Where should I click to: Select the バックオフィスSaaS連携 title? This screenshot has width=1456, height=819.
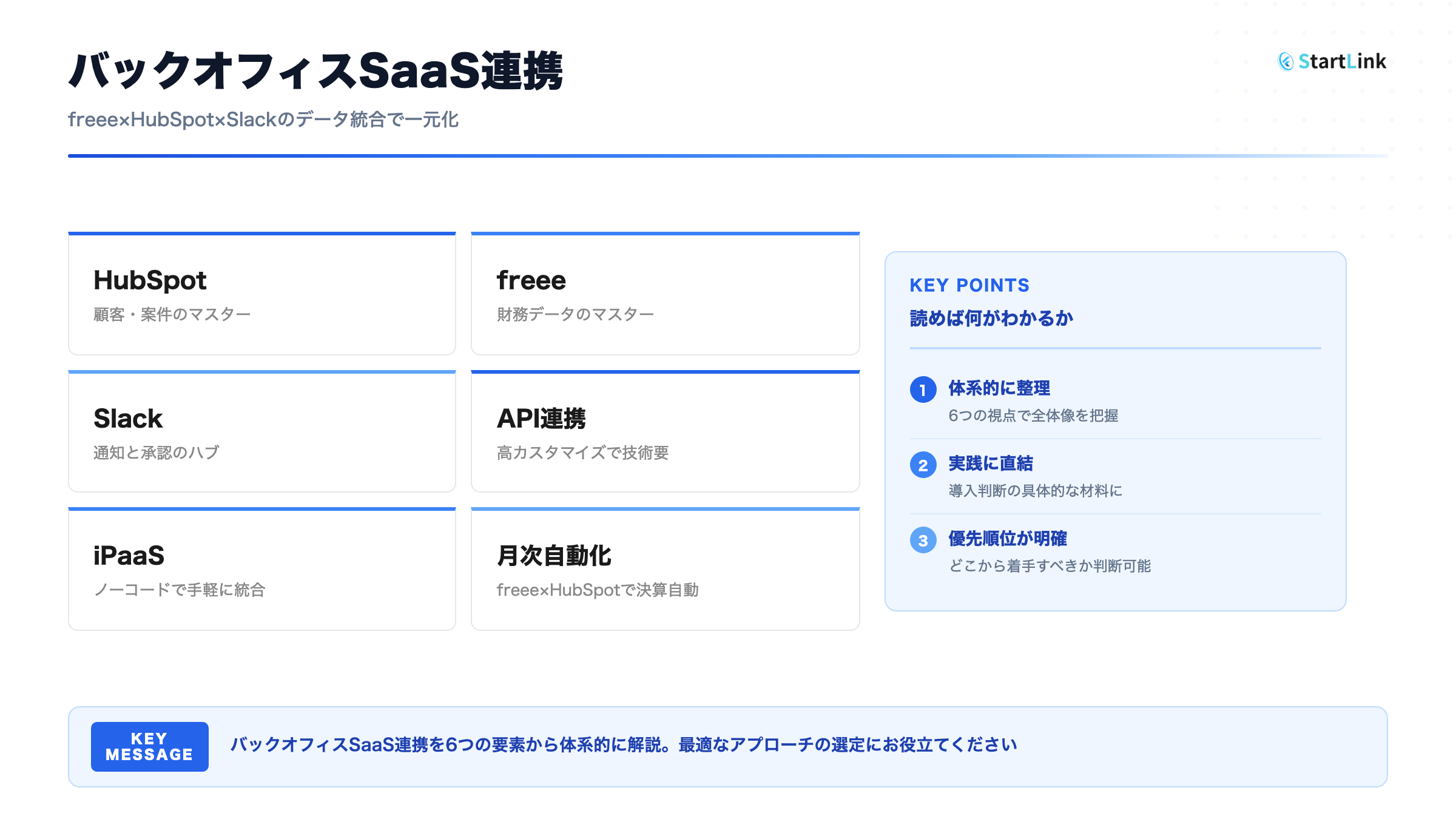[318, 70]
